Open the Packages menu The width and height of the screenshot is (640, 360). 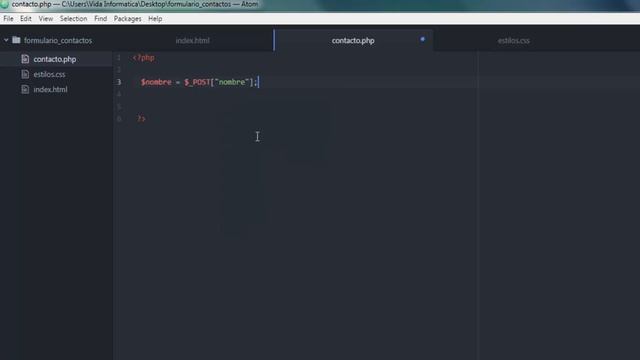(x=127, y=19)
